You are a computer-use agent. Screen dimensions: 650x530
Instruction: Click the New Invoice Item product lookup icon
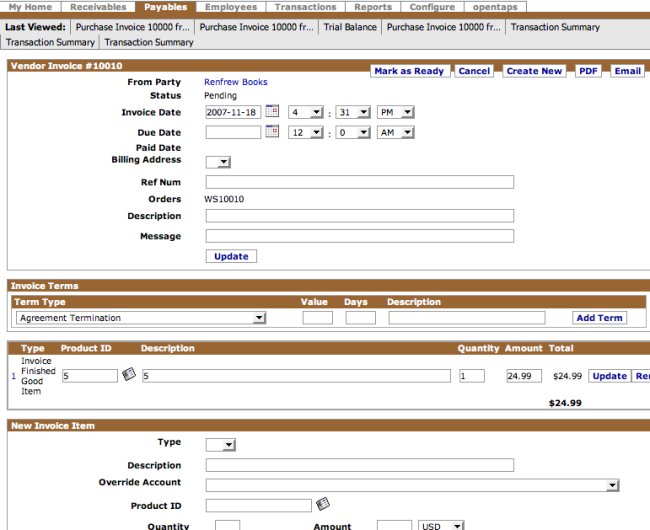coord(322,504)
